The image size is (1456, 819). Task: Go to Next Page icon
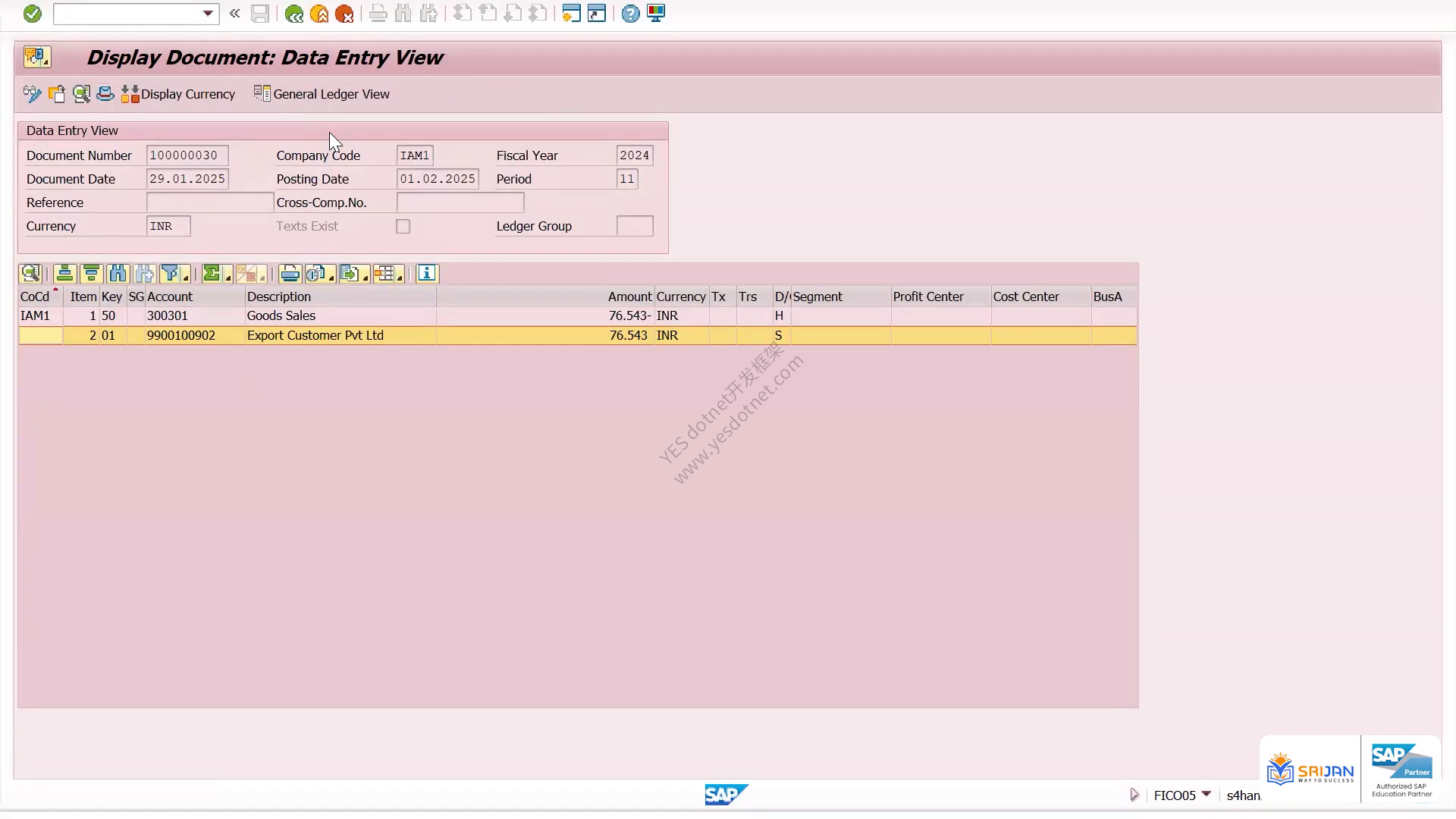pos(513,14)
